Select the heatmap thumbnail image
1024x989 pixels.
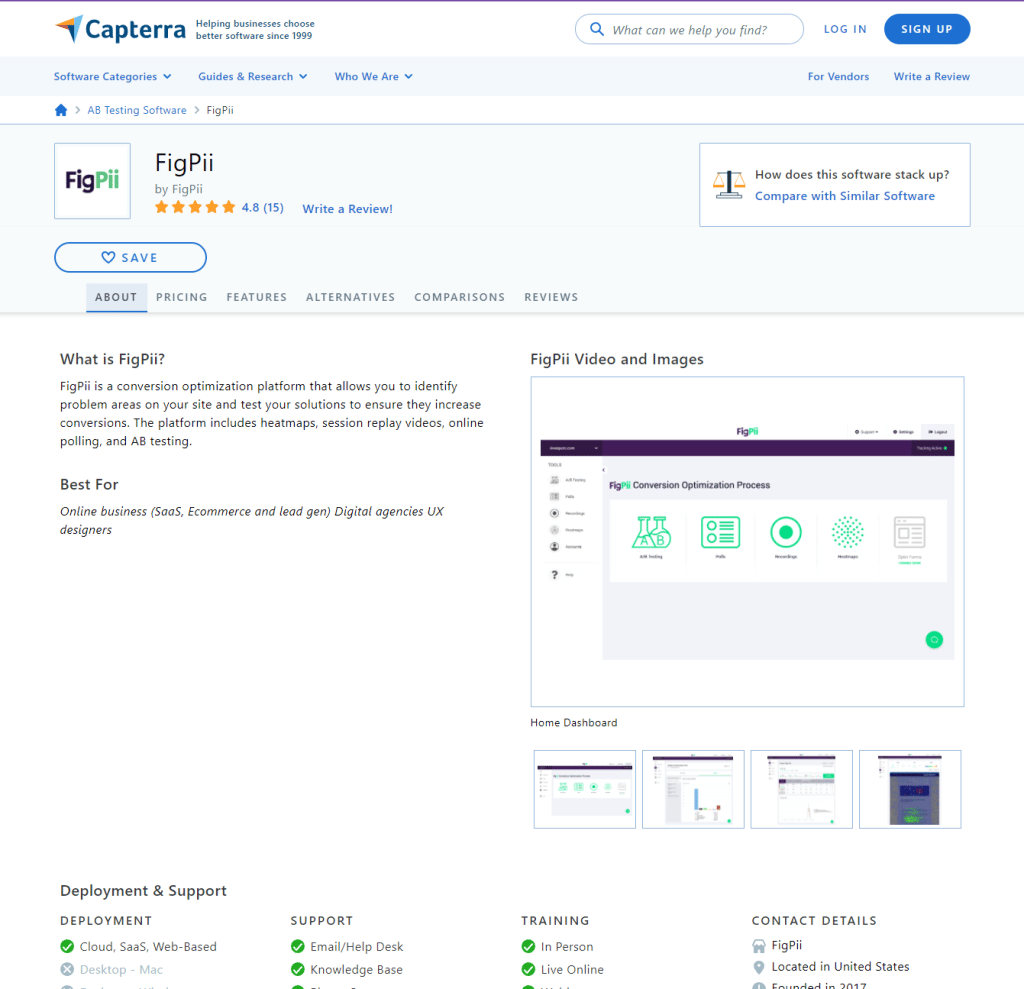coord(909,789)
